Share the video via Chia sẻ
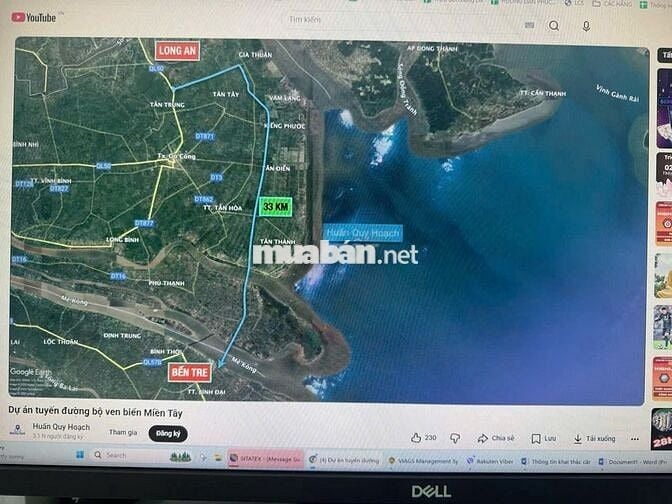This screenshot has width=672, height=504. [496, 438]
